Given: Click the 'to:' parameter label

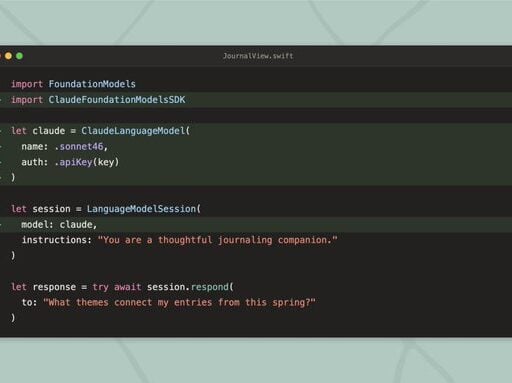Looking at the screenshot, I should point(29,303).
